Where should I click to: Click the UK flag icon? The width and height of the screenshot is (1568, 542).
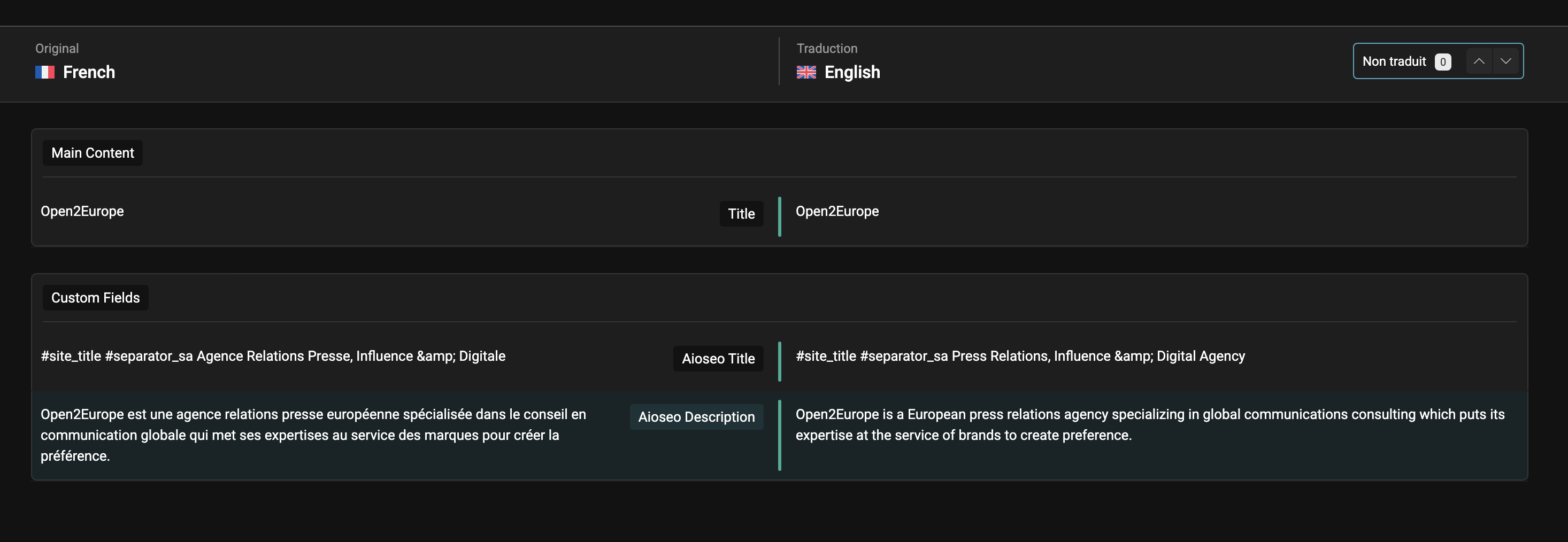tap(806, 72)
